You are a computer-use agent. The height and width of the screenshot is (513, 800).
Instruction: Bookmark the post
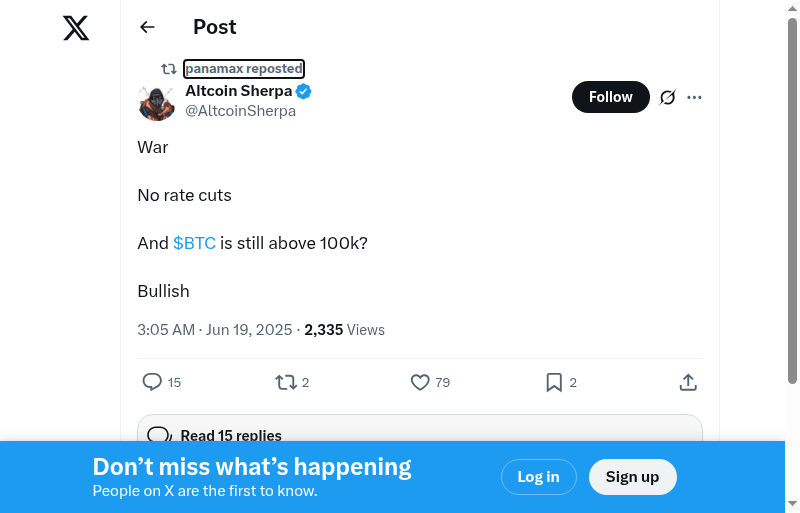tap(554, 382)
